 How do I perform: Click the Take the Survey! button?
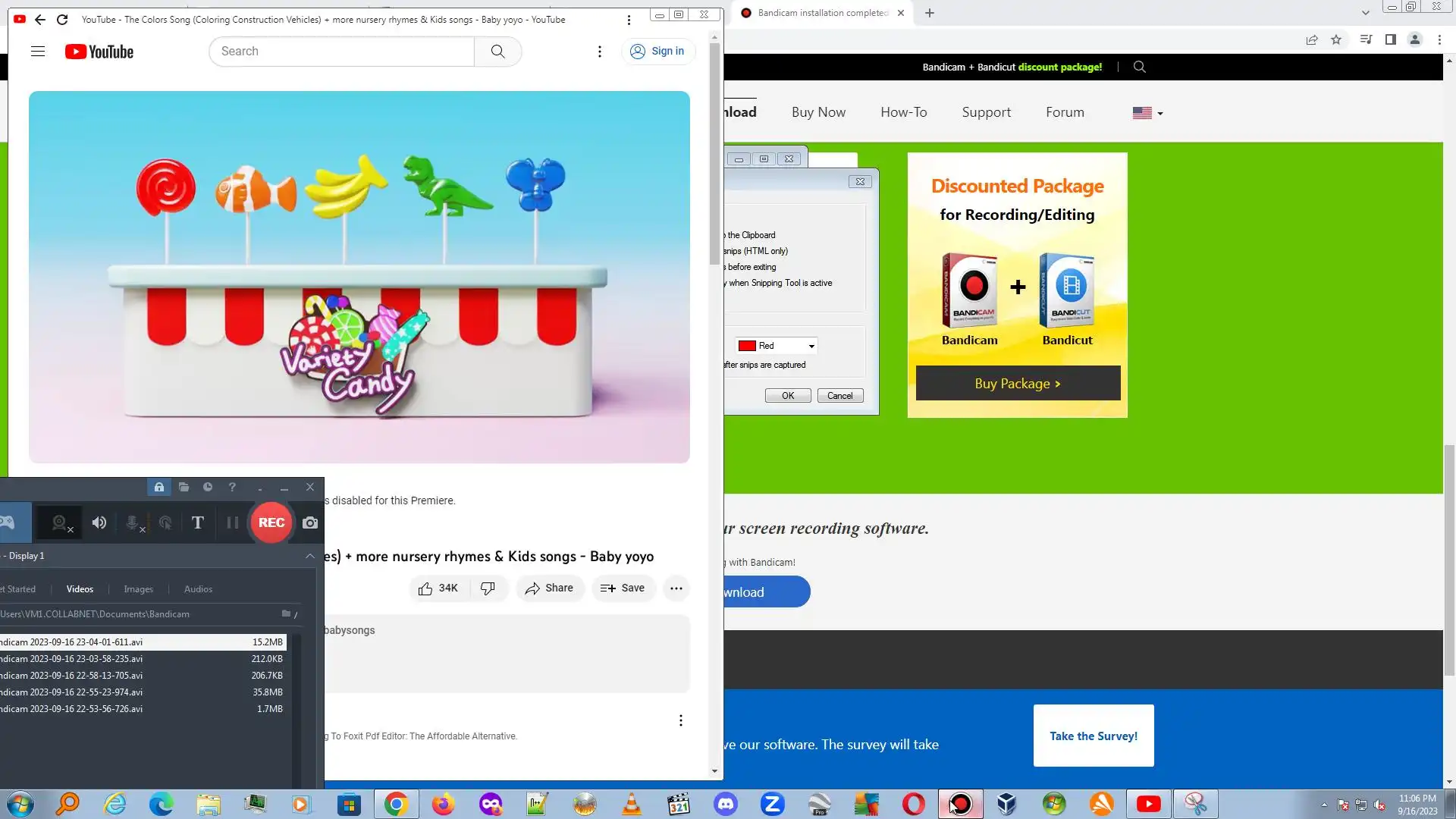[x=1093, y=736]
